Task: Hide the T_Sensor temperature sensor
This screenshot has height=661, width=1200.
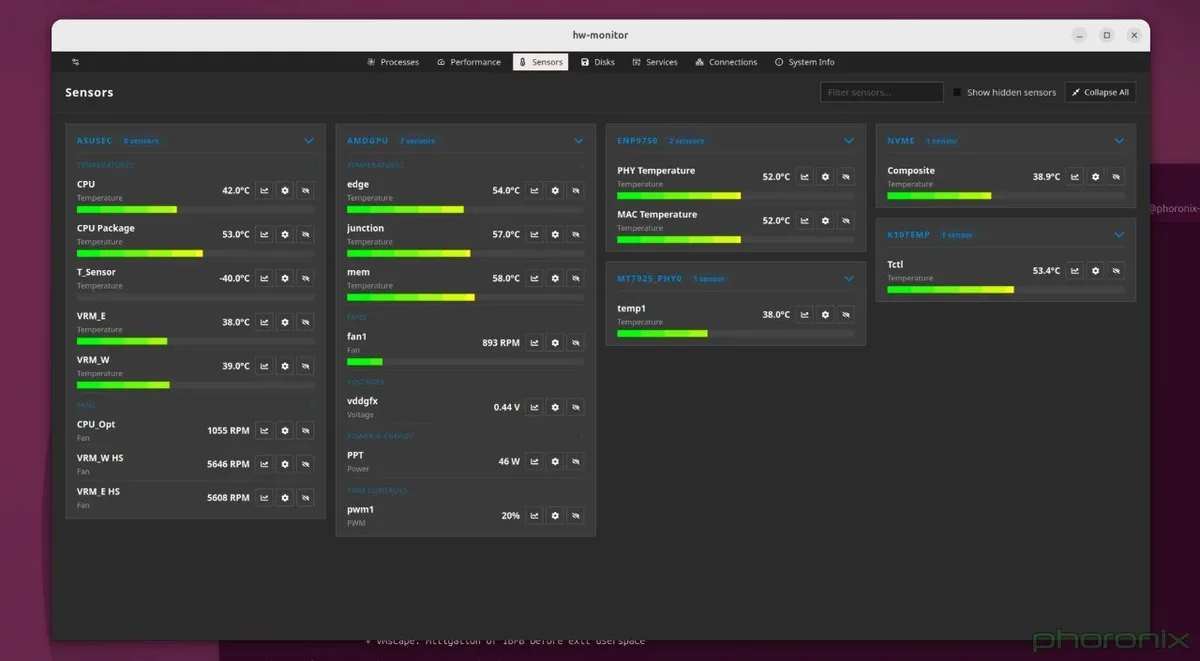Action: pyautogui.click(x=306, y=278)
